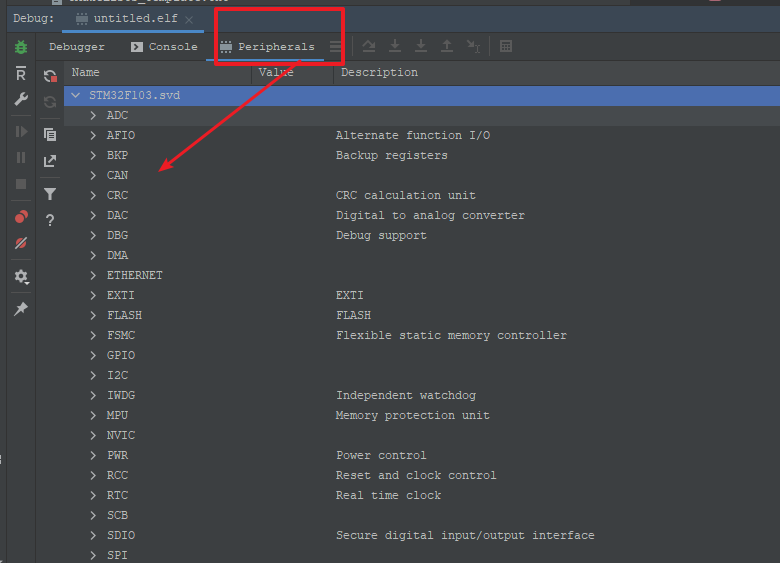Image resolution: width=780 pixels, height=563 pixels.
Task: Click the three-lines Show Execution Point icon
Action: 336,46
